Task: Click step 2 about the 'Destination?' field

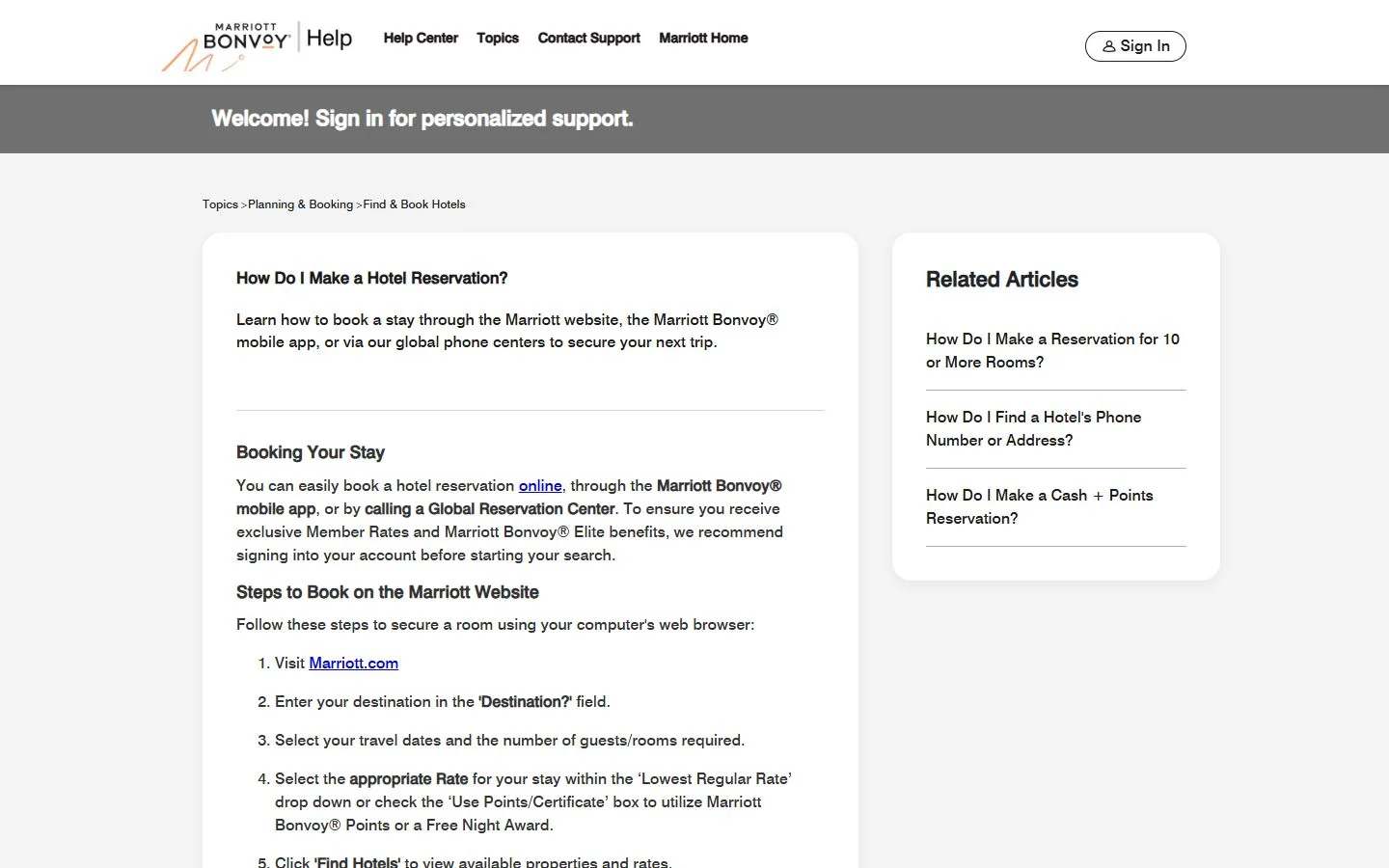Action: click(443, 702)
